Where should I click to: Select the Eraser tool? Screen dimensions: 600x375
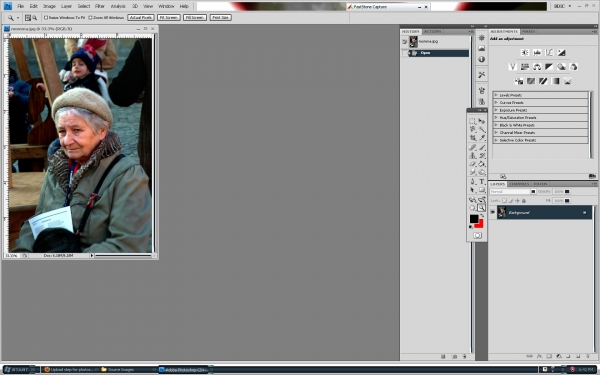[x=473, y=164]
